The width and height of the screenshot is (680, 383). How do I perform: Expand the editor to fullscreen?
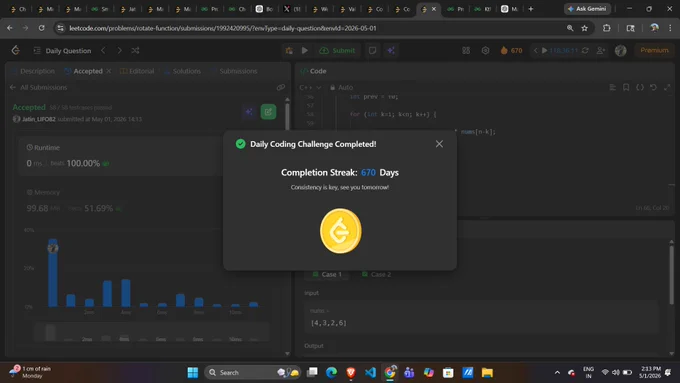[x=667, y=87]
